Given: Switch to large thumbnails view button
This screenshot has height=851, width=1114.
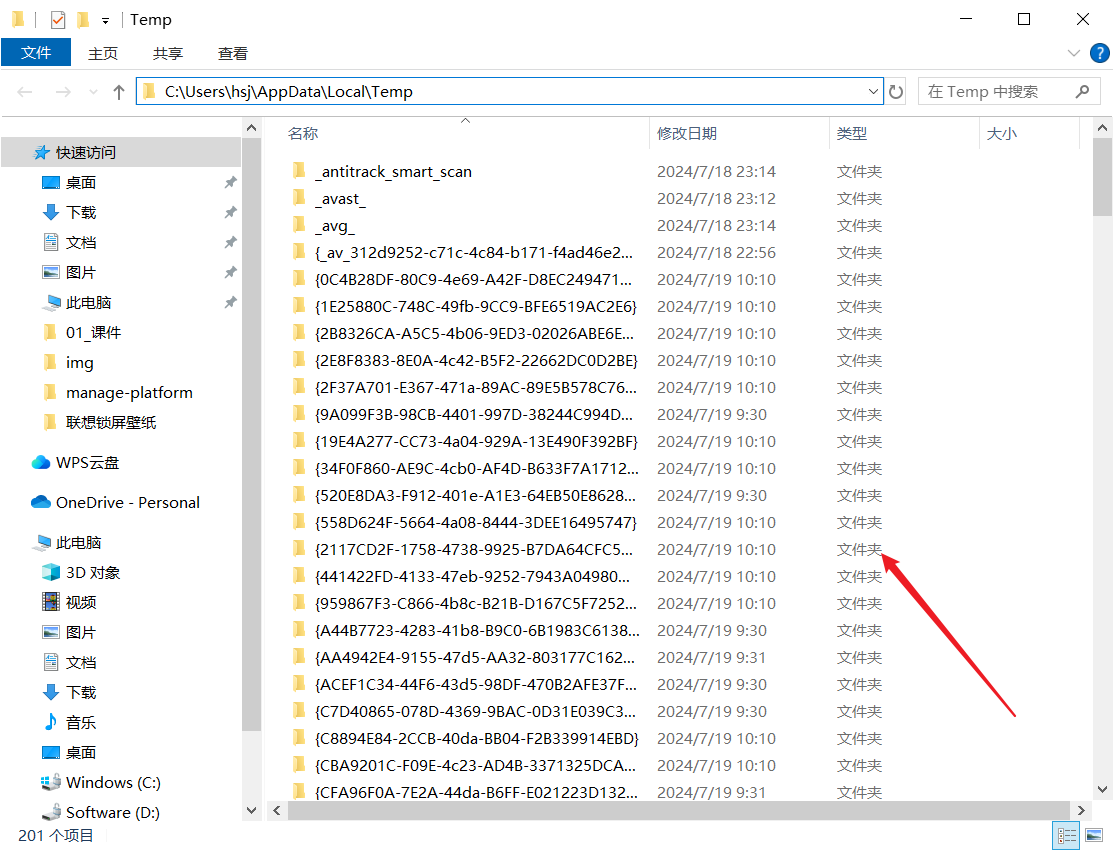Looking at the screenshot, I should (1094, 835).
